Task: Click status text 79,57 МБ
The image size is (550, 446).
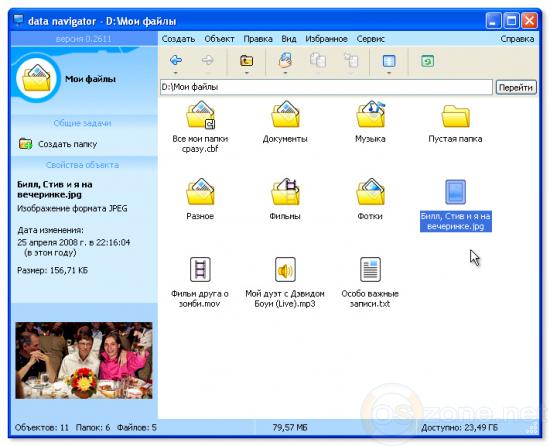Action: click(x=290, y=428)
